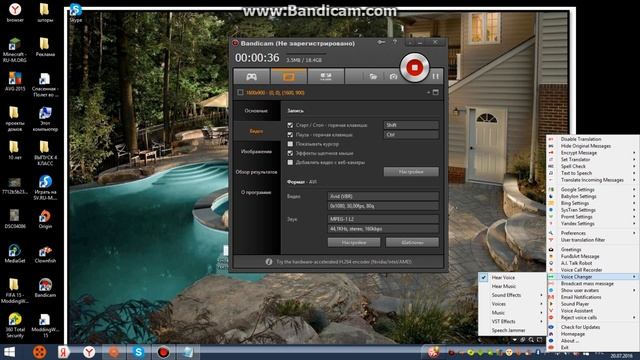Screen dimensions: 640x360
Task: Uncheck Hear Voice option
Action: click(x=512, y=277)
